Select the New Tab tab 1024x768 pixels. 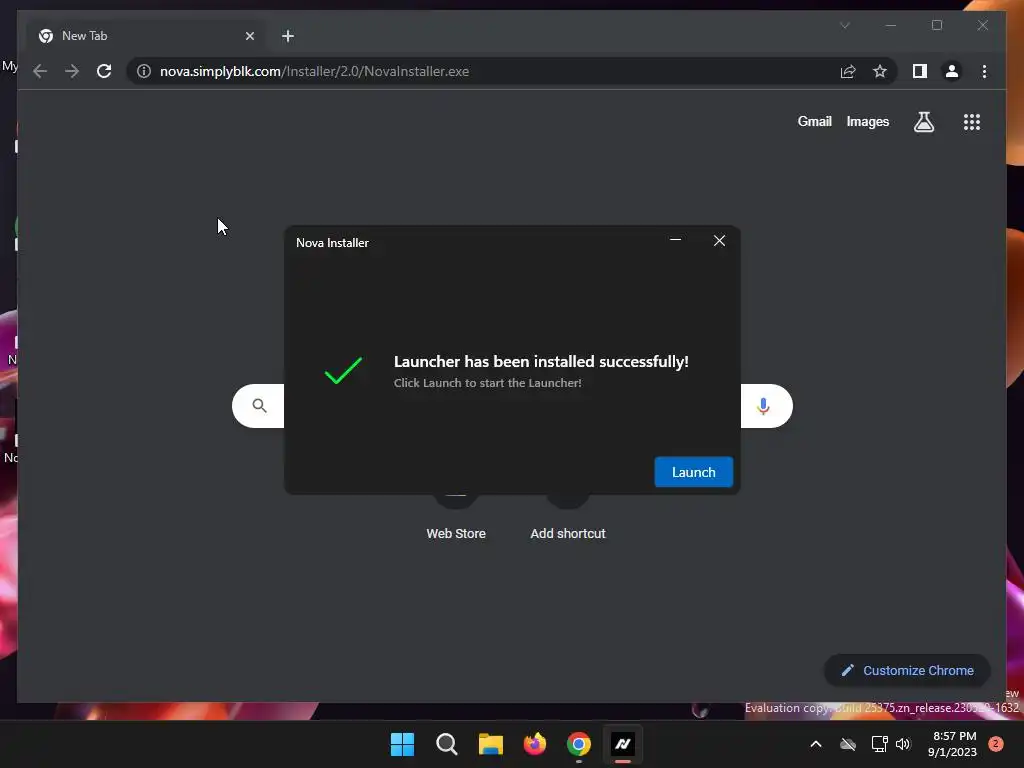(147, 36)
